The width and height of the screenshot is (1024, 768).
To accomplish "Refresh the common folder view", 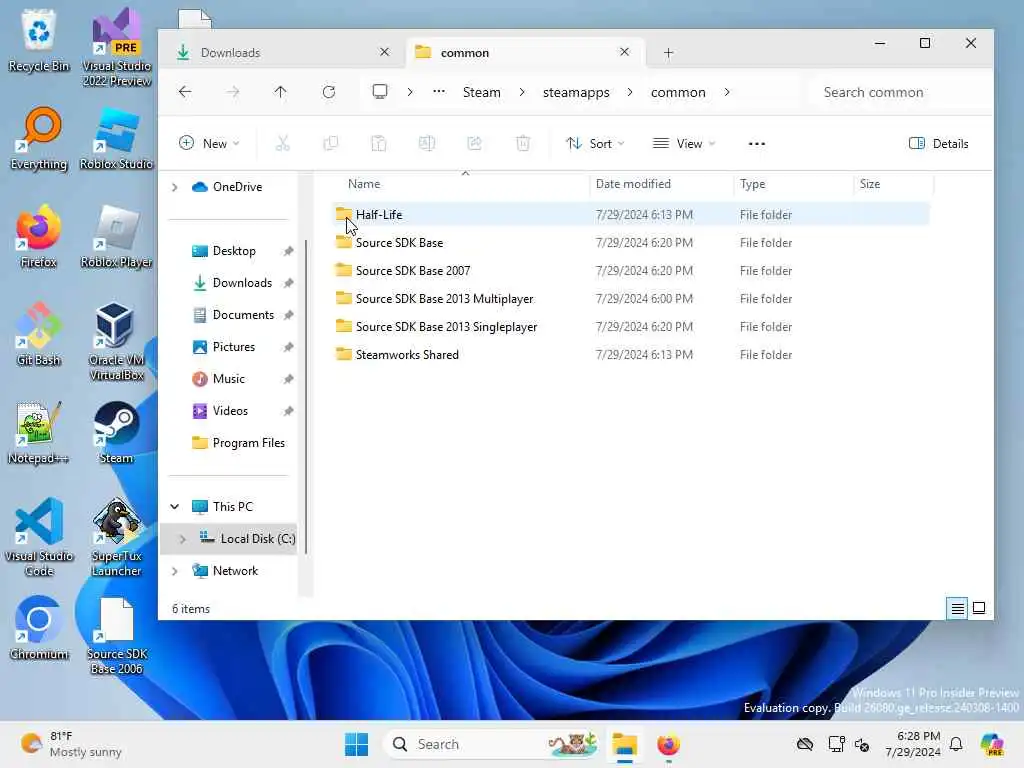I will [328, 92].
